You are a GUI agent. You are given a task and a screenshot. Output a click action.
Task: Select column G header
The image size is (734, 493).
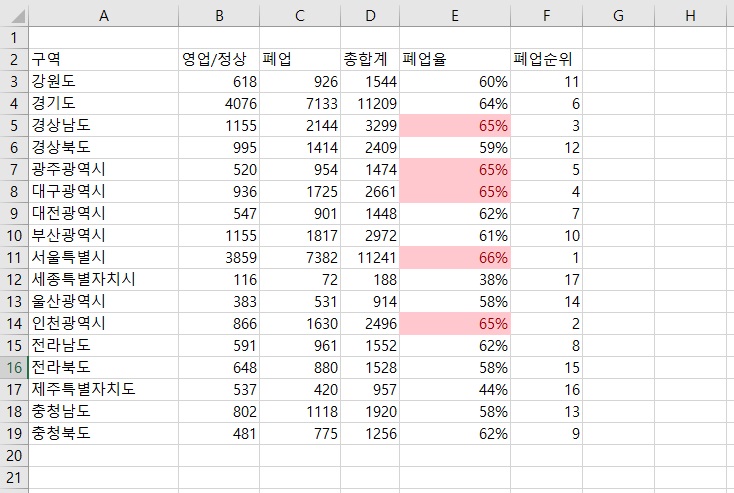618,16
